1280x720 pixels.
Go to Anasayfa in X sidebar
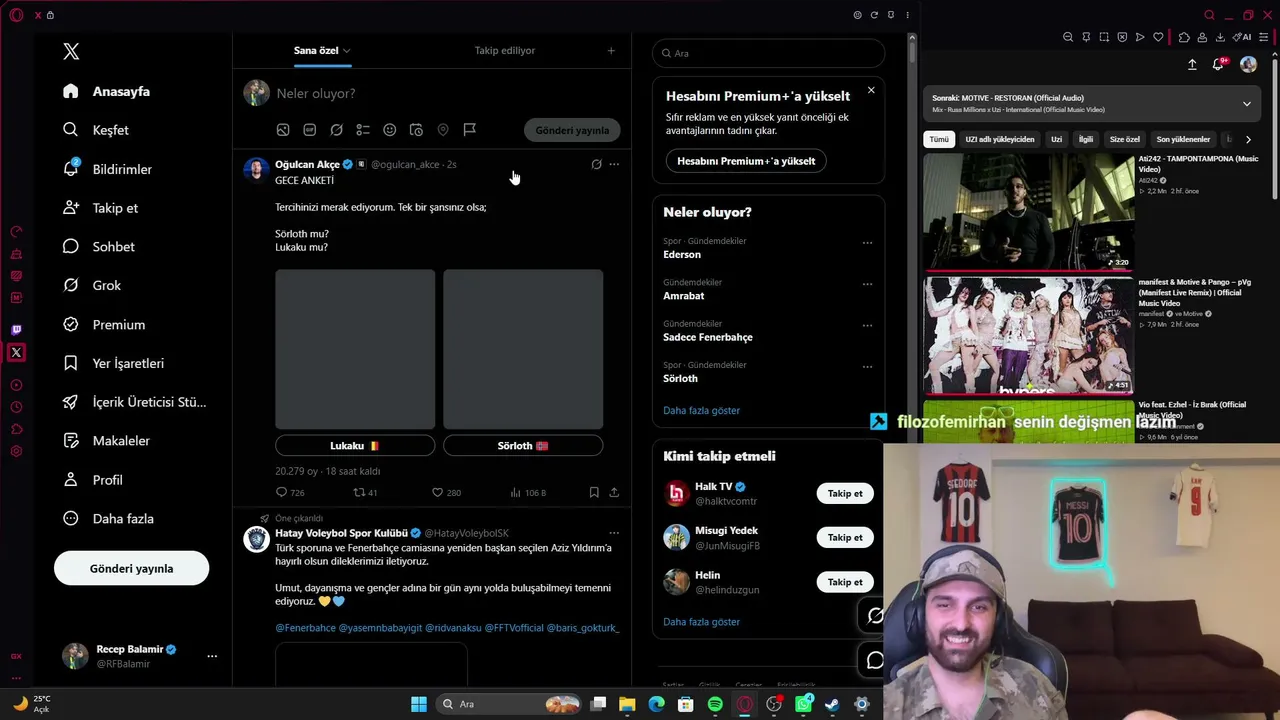106,91
